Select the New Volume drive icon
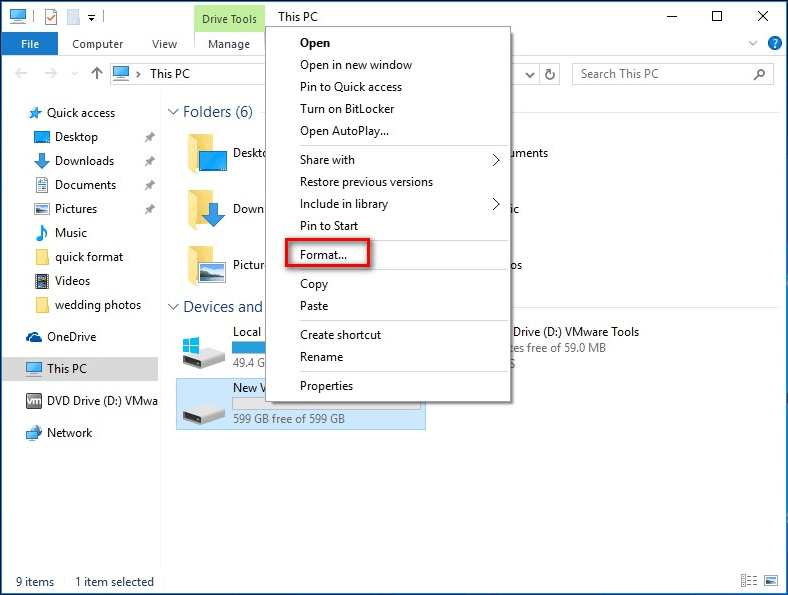Image resolution: width=788 pixels, height=595 pixels. [204, 415]
